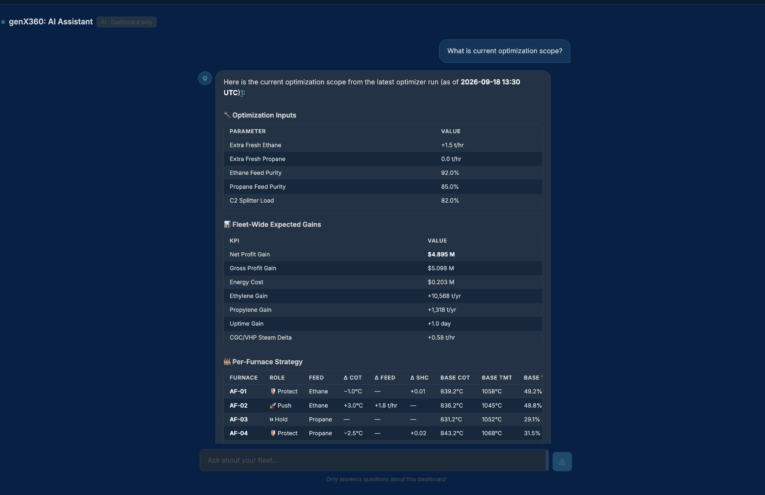Viewport: 765px width, 495px height.
Task: Select the AF-03 furnace cell
Action: coord(239,419)
